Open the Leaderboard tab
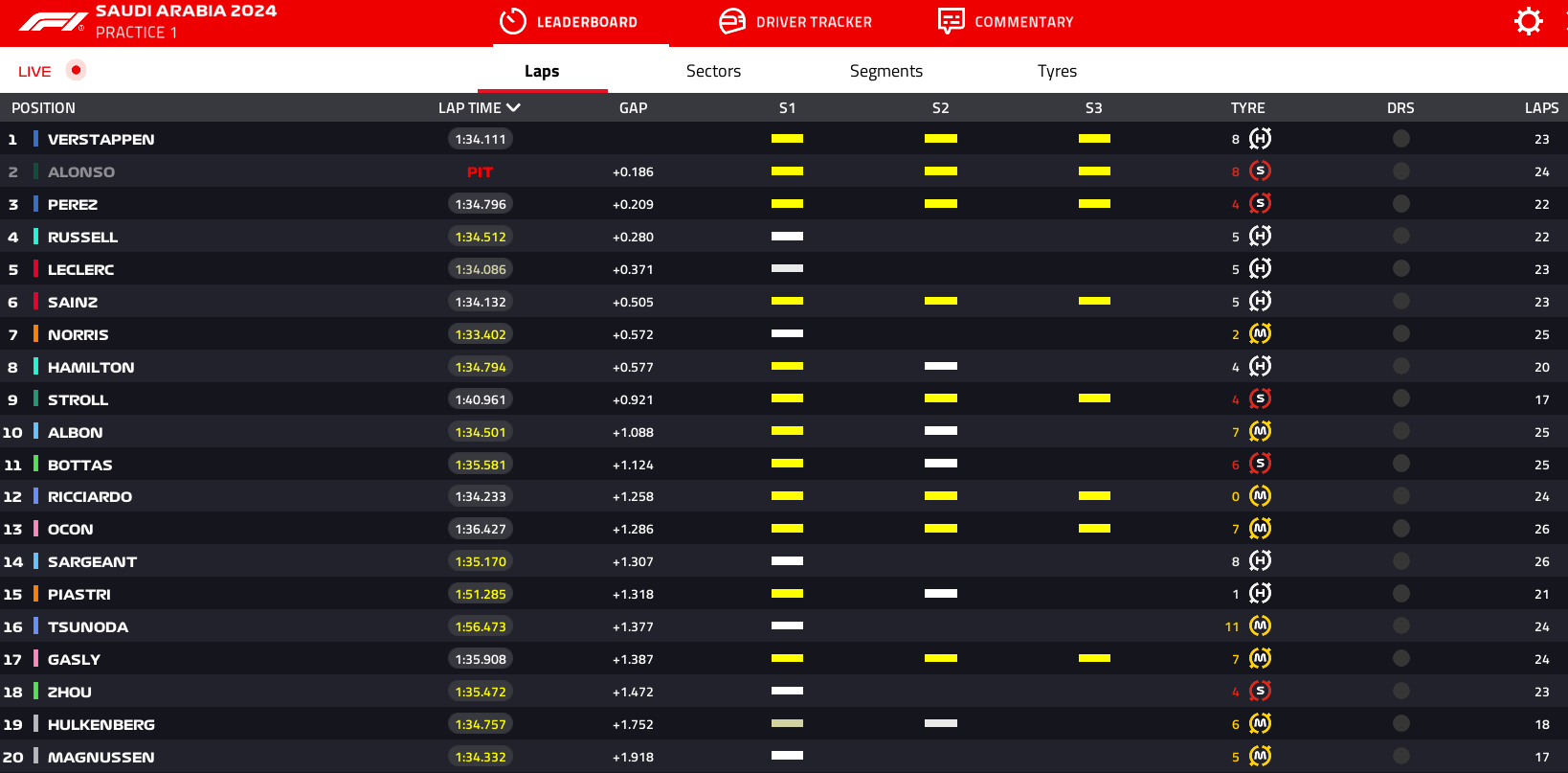This screenshot has height=773, width=1568. point(581,22)
